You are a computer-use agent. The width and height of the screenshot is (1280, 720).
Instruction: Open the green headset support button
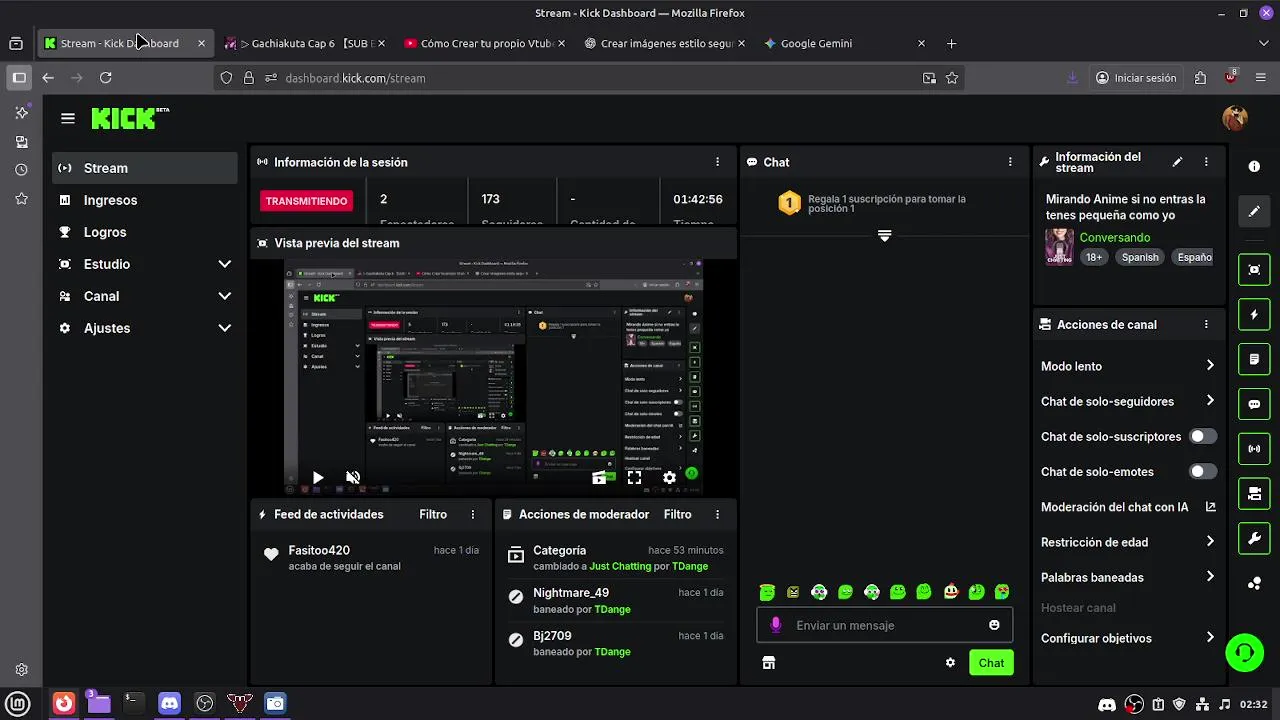[1245, 653]
